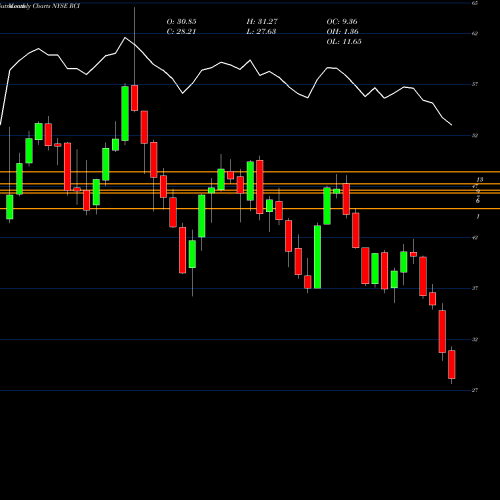
Task: Click the "OC: 9.36" reading
Action: point(342,22)
